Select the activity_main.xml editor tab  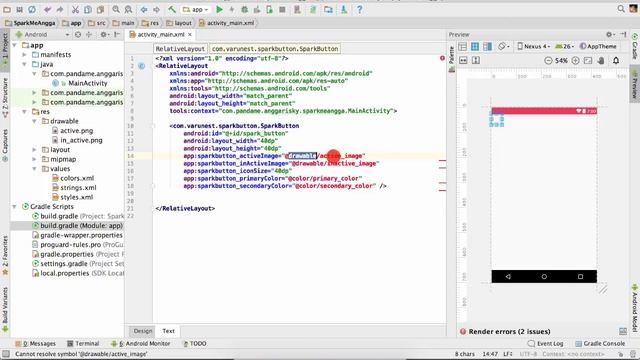coord(160,35)
